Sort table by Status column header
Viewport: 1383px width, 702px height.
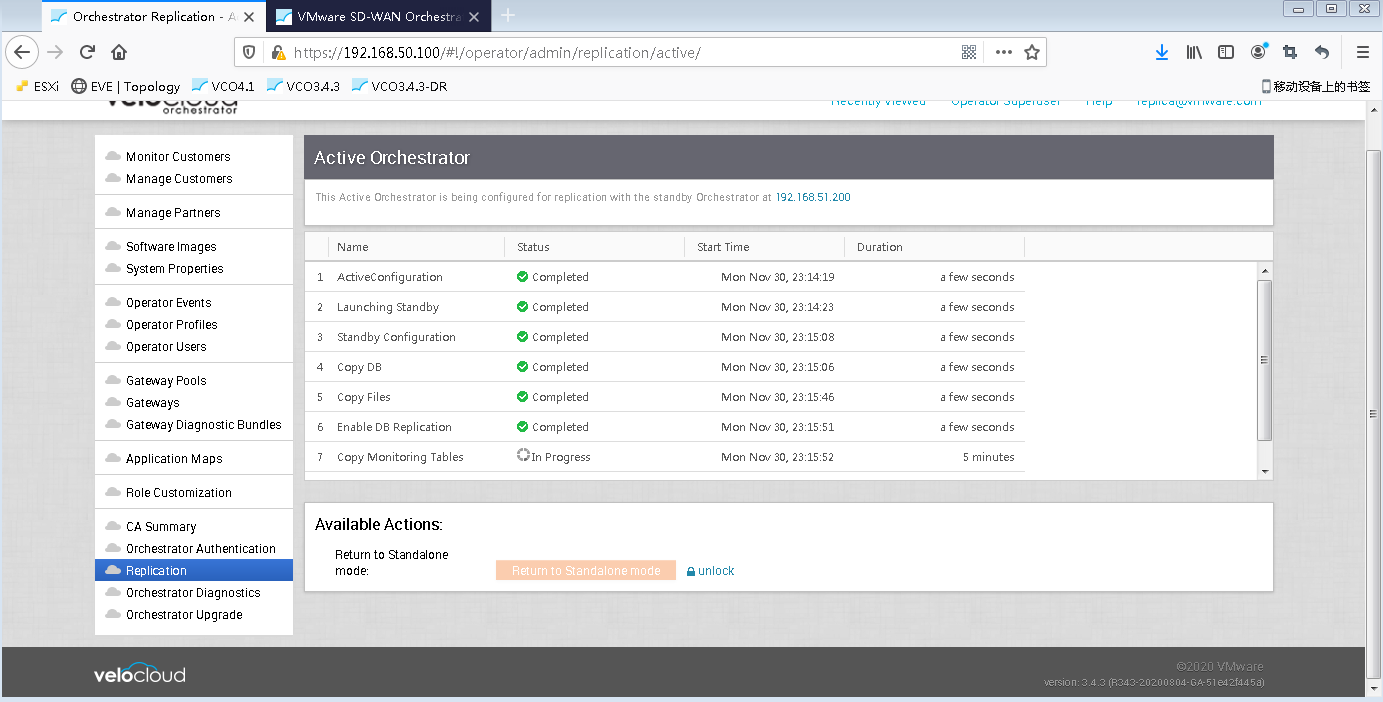click(x=595, y=247)
